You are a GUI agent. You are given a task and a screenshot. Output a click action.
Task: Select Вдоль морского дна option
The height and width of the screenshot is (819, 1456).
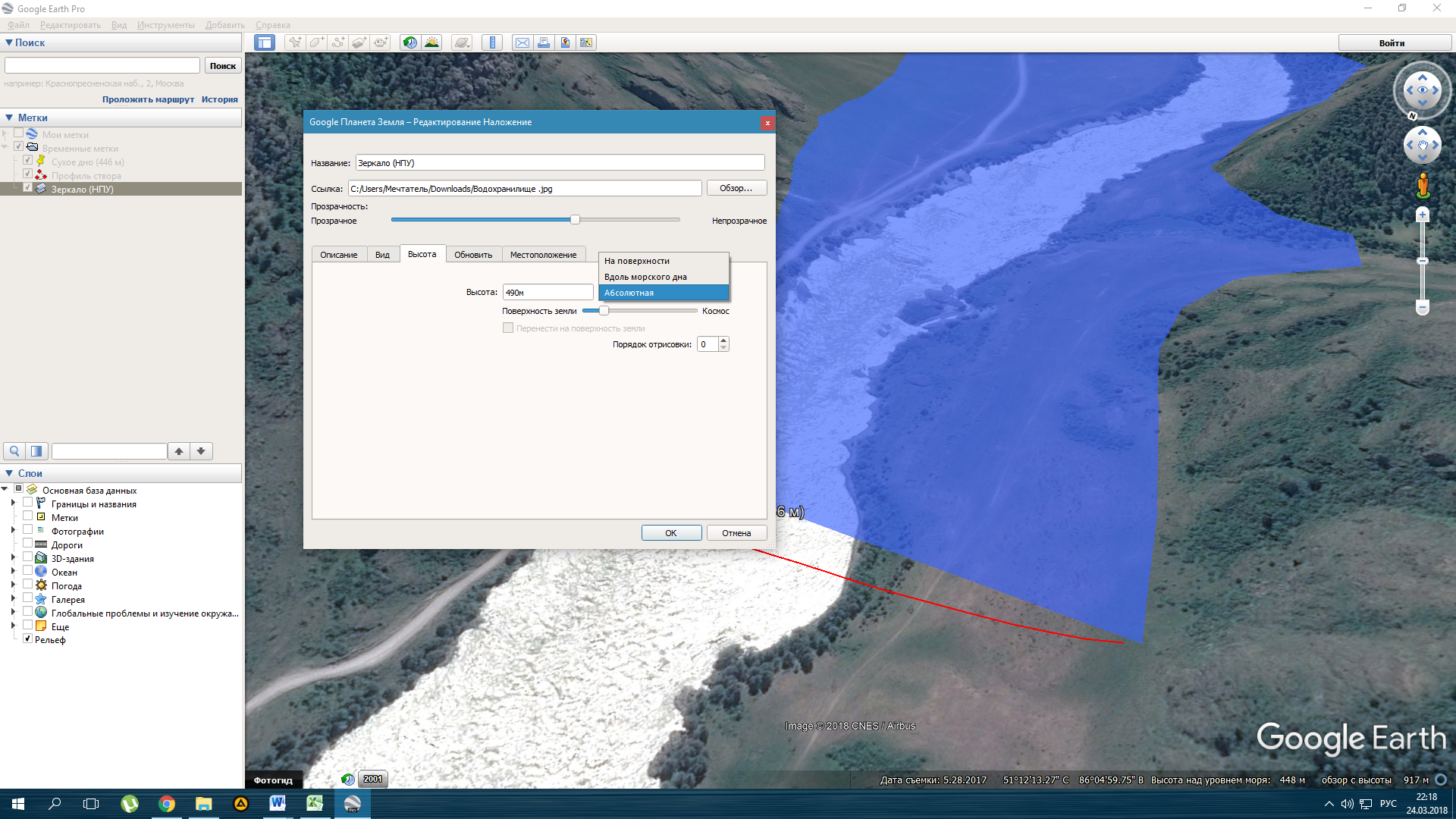coord(664,277)
